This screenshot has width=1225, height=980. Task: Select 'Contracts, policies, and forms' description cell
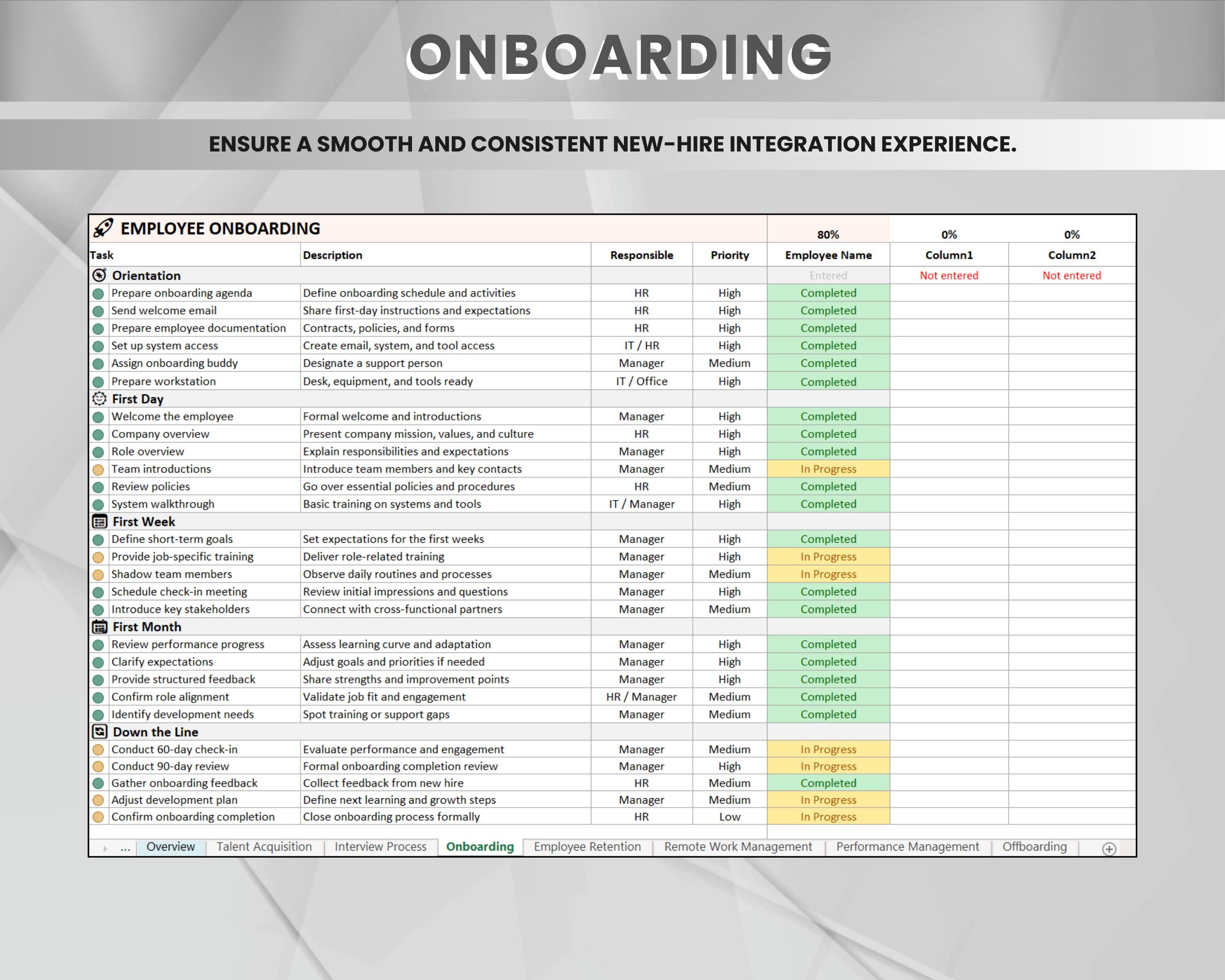pos(445,328)
